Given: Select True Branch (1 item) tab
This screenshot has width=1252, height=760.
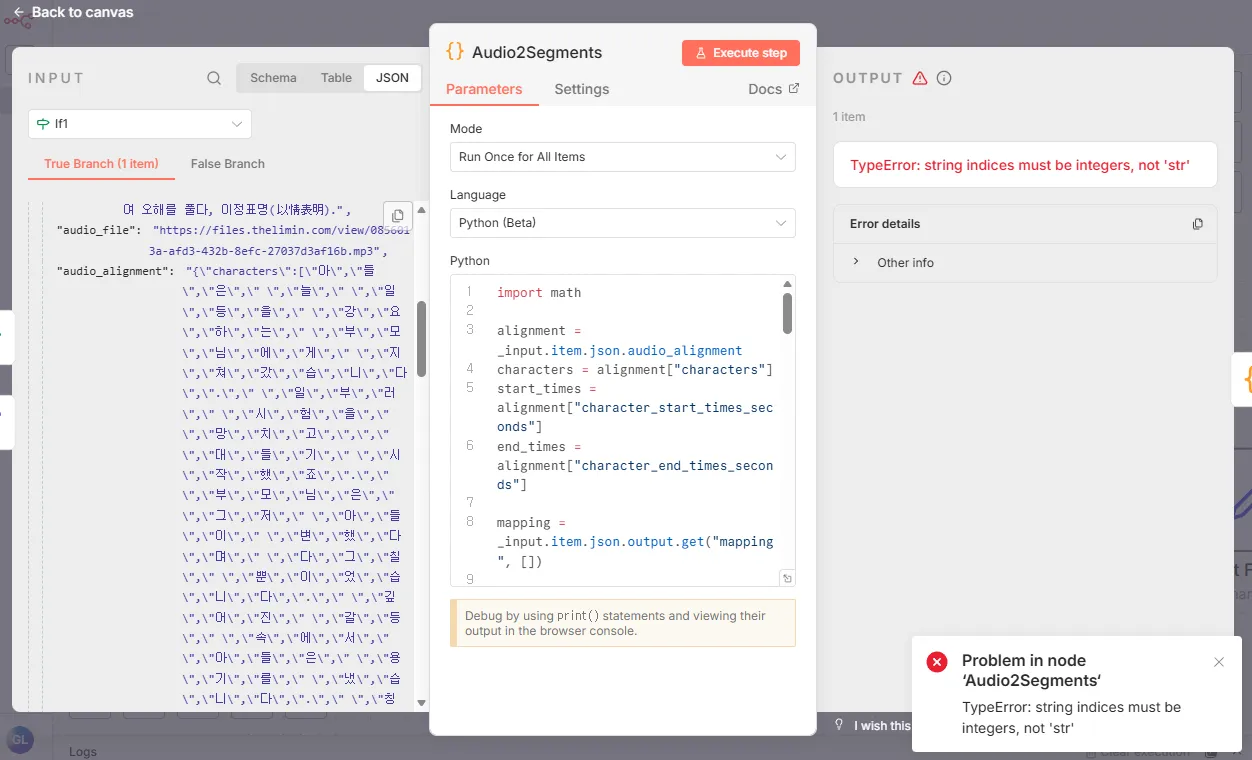Looking at the screenshot, I should pos(101,164).
